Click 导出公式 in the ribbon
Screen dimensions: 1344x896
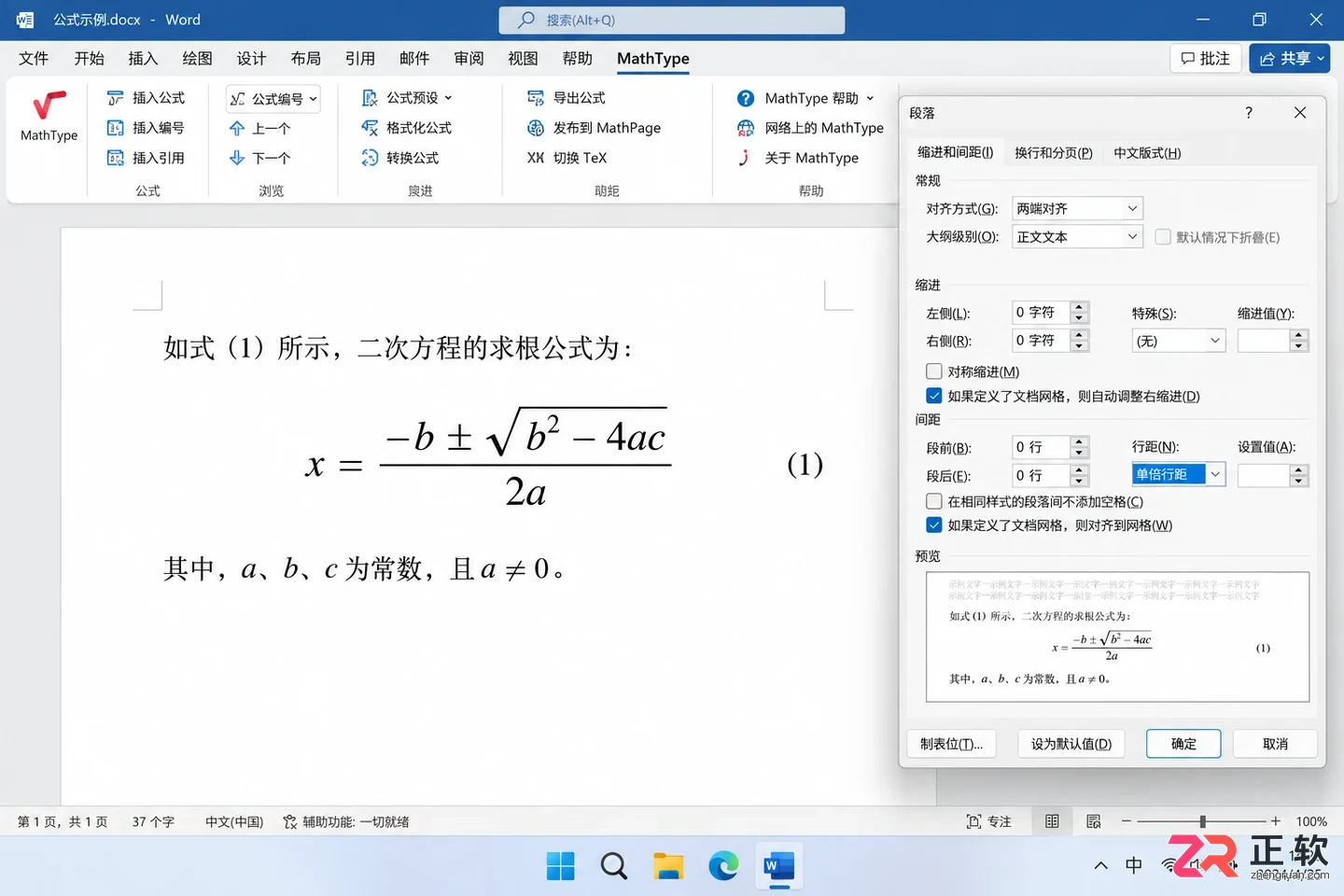tap(567, 98)
